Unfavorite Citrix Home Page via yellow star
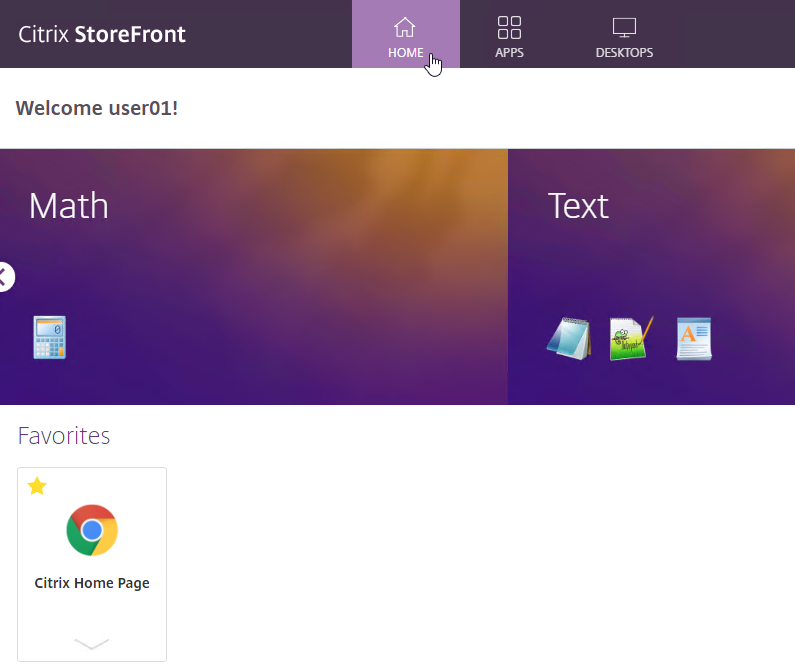The image size is (795, 669). click(37, 486)
